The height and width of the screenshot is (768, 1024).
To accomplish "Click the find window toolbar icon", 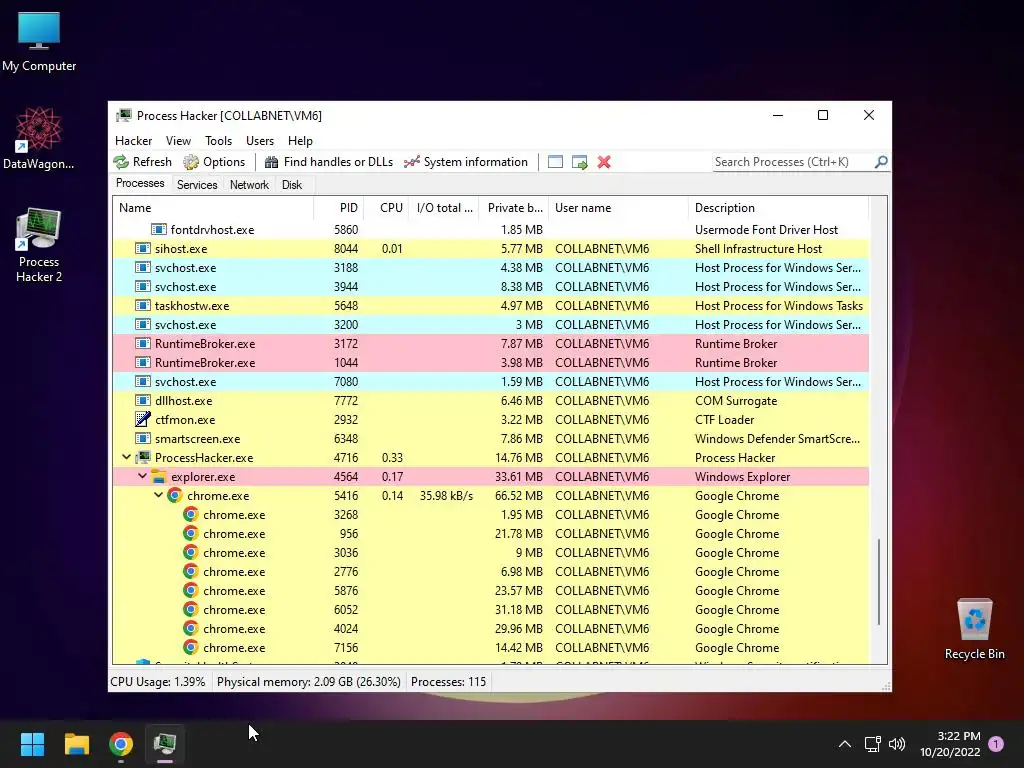I will (555, 162).
